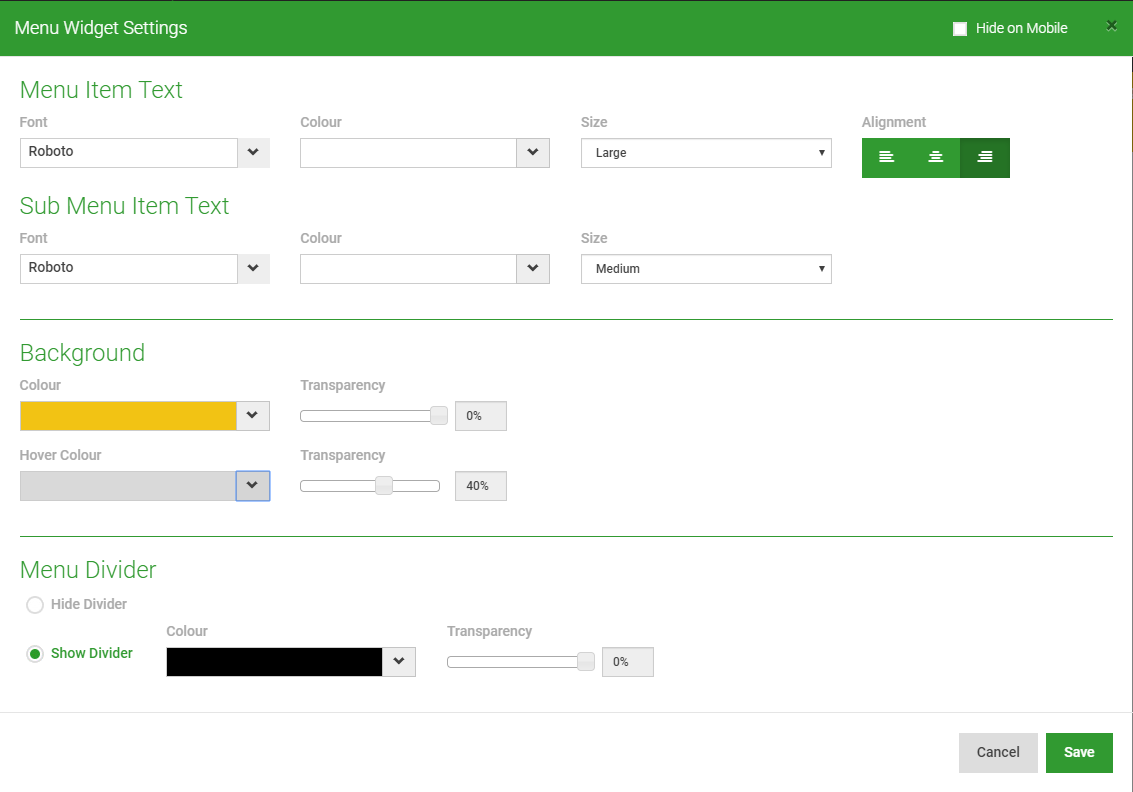Toggle the Hide on Mobile checkbox
Viewport: 1133px width, 792px height.
pyautogui.click(x=960, y=29)
